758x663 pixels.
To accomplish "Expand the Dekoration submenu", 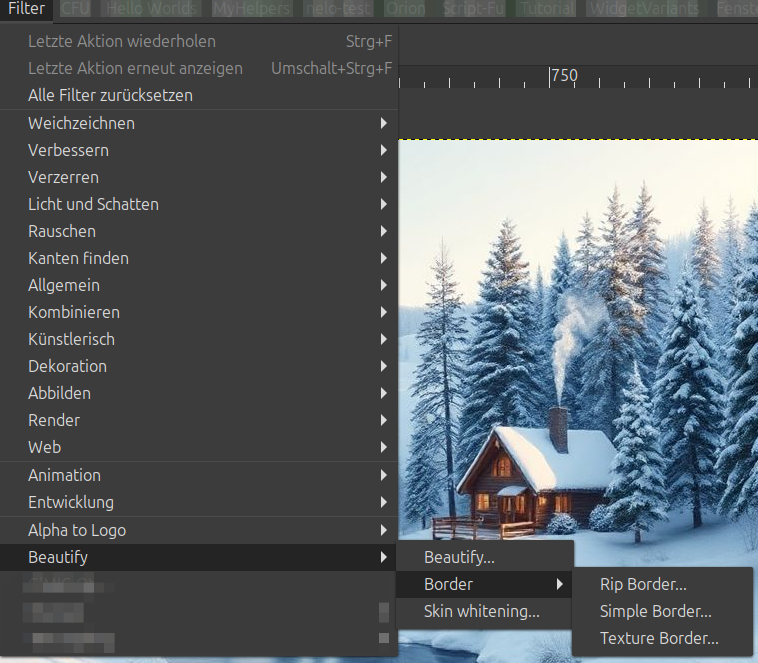I will pos(67,366).
